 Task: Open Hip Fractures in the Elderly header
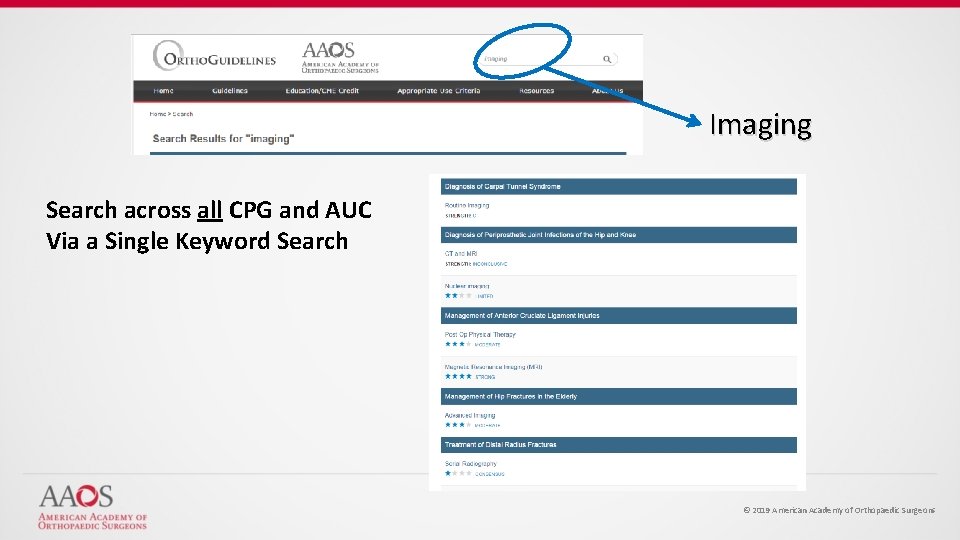click(618, 397)
